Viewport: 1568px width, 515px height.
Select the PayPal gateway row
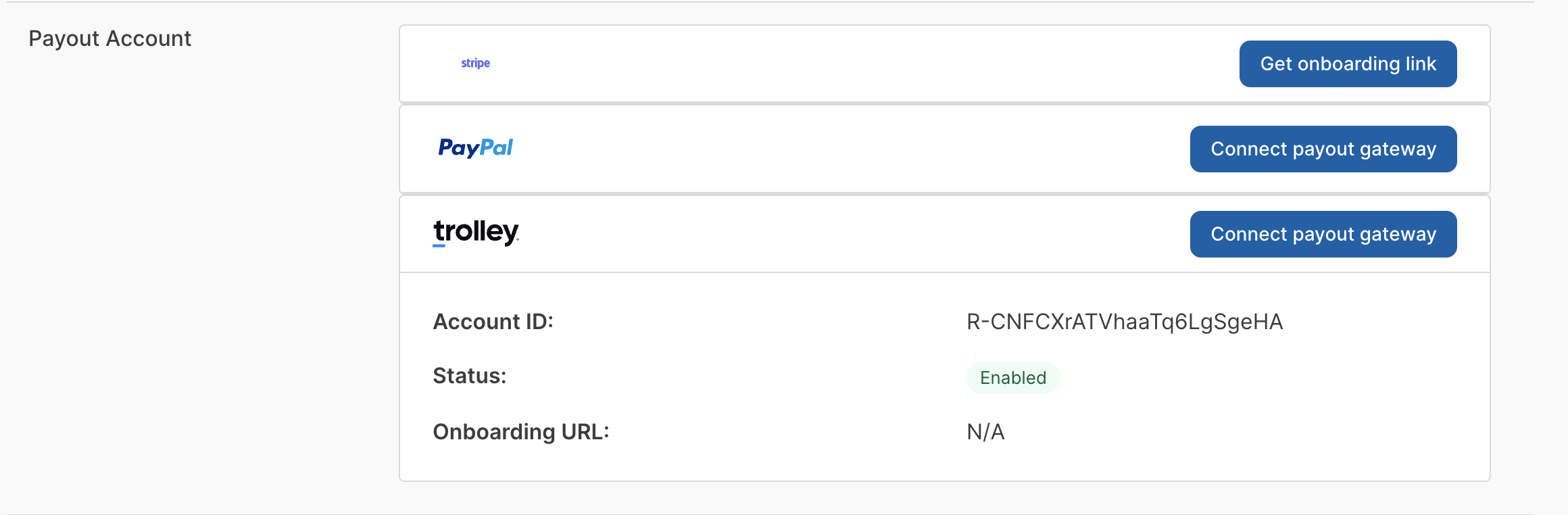tap(811, 149)
